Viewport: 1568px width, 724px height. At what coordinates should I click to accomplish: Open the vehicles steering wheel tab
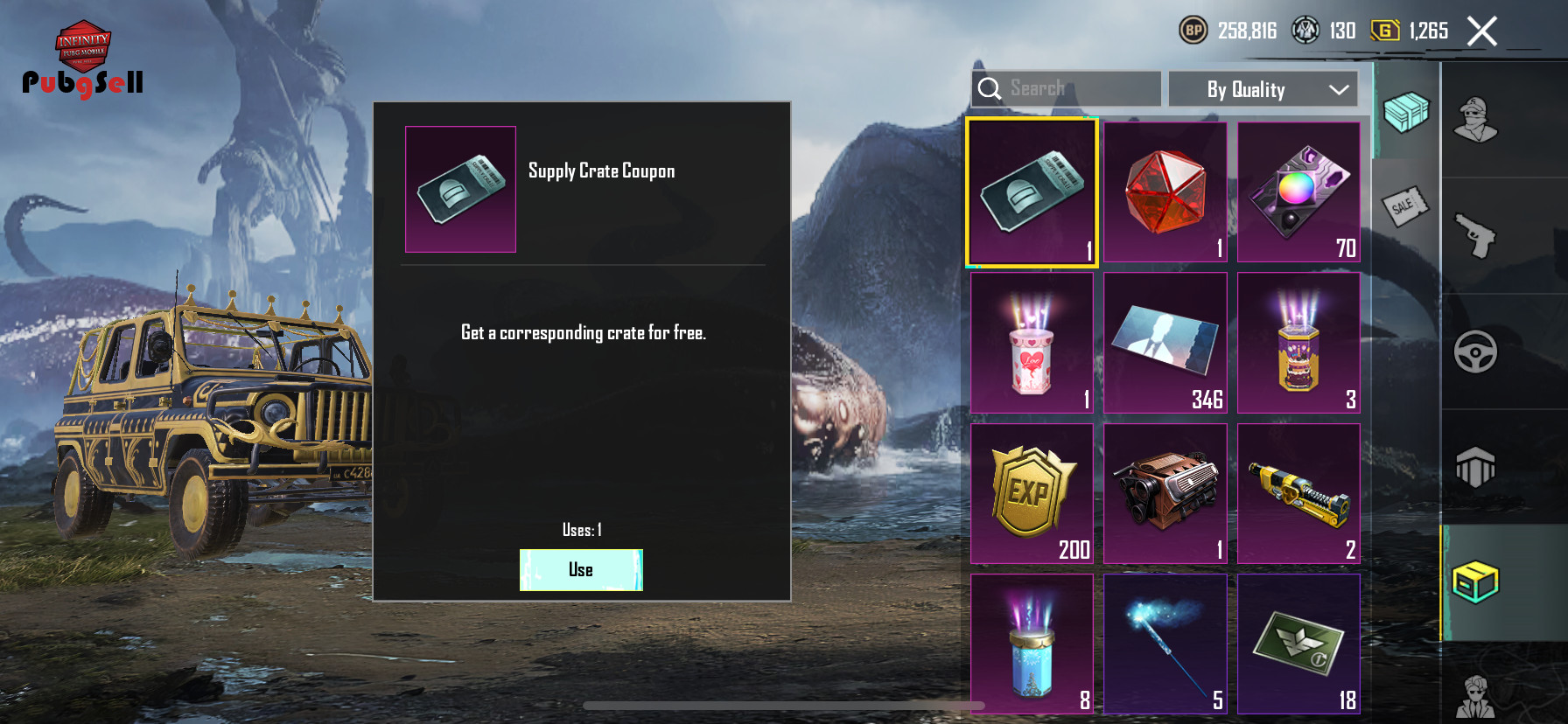[1476, 352]
